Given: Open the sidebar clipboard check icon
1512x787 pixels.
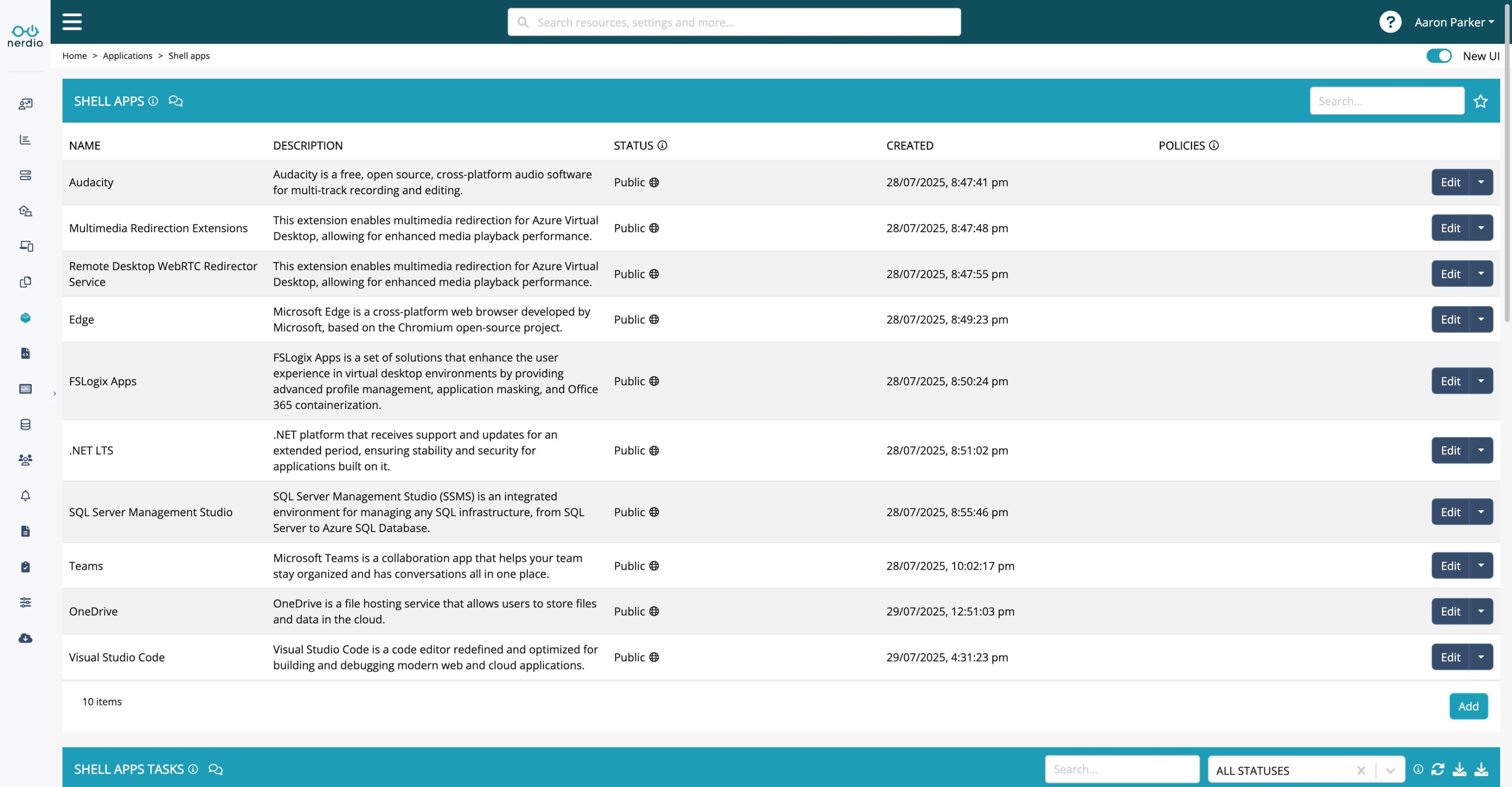Looking at the screenshot, I should pos(25,567).
